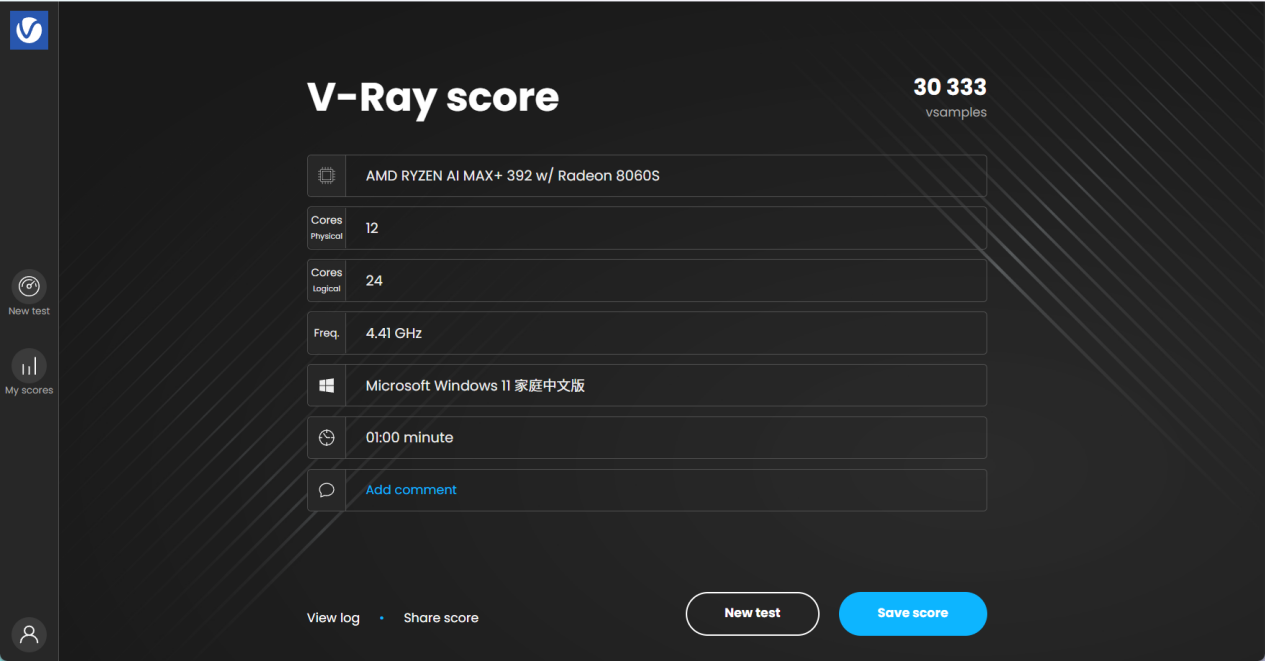1265x661 pixels.
Task: Open View log link
Action: click(x=333, y=618)
